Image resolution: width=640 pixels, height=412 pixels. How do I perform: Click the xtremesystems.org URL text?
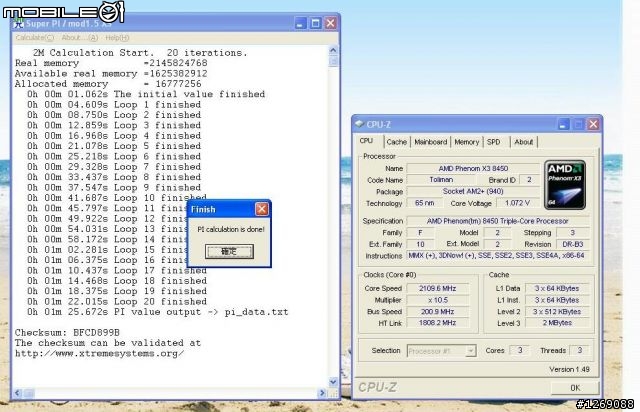tap(99, 353)
